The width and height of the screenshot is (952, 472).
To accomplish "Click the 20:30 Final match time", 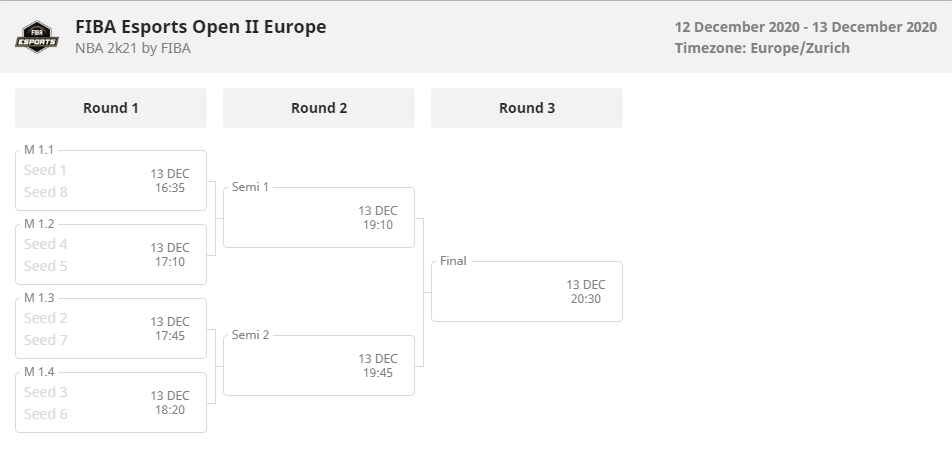I will pos(586,299).
